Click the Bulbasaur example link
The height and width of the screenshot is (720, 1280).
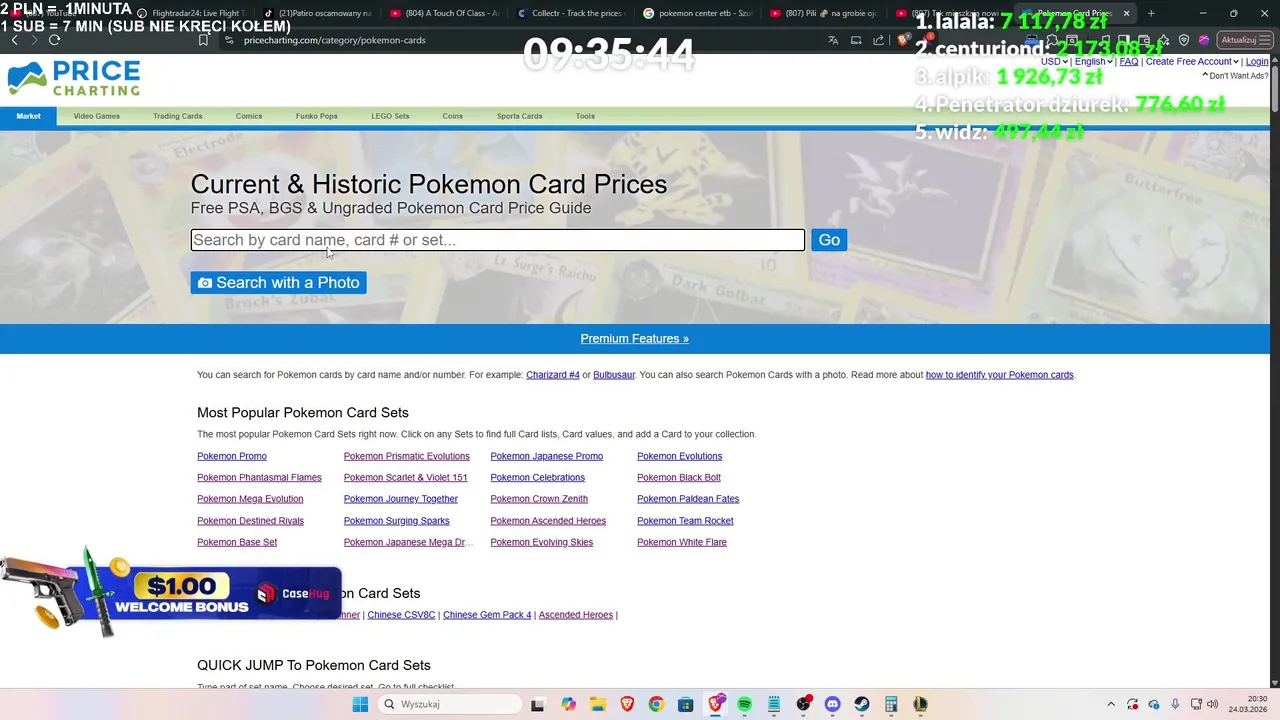click(614, 375)
